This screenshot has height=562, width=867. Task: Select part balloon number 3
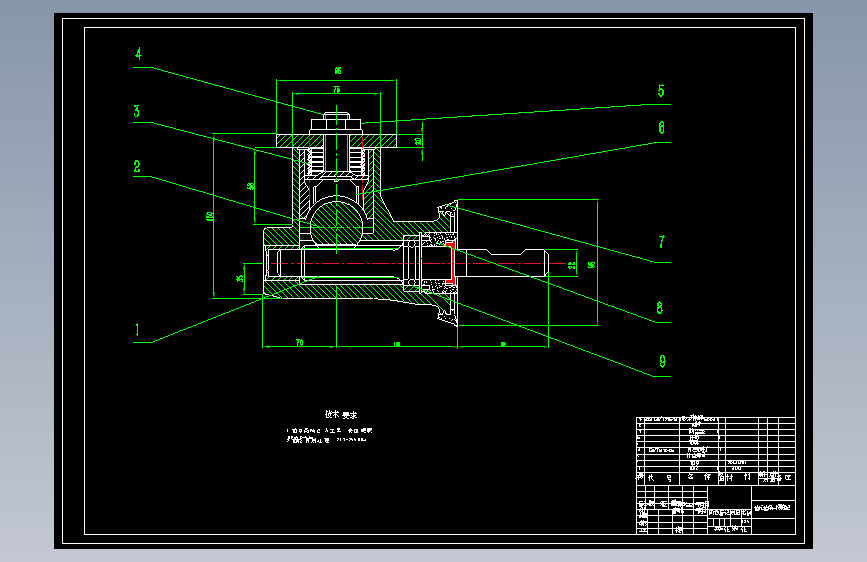[137, 111]
